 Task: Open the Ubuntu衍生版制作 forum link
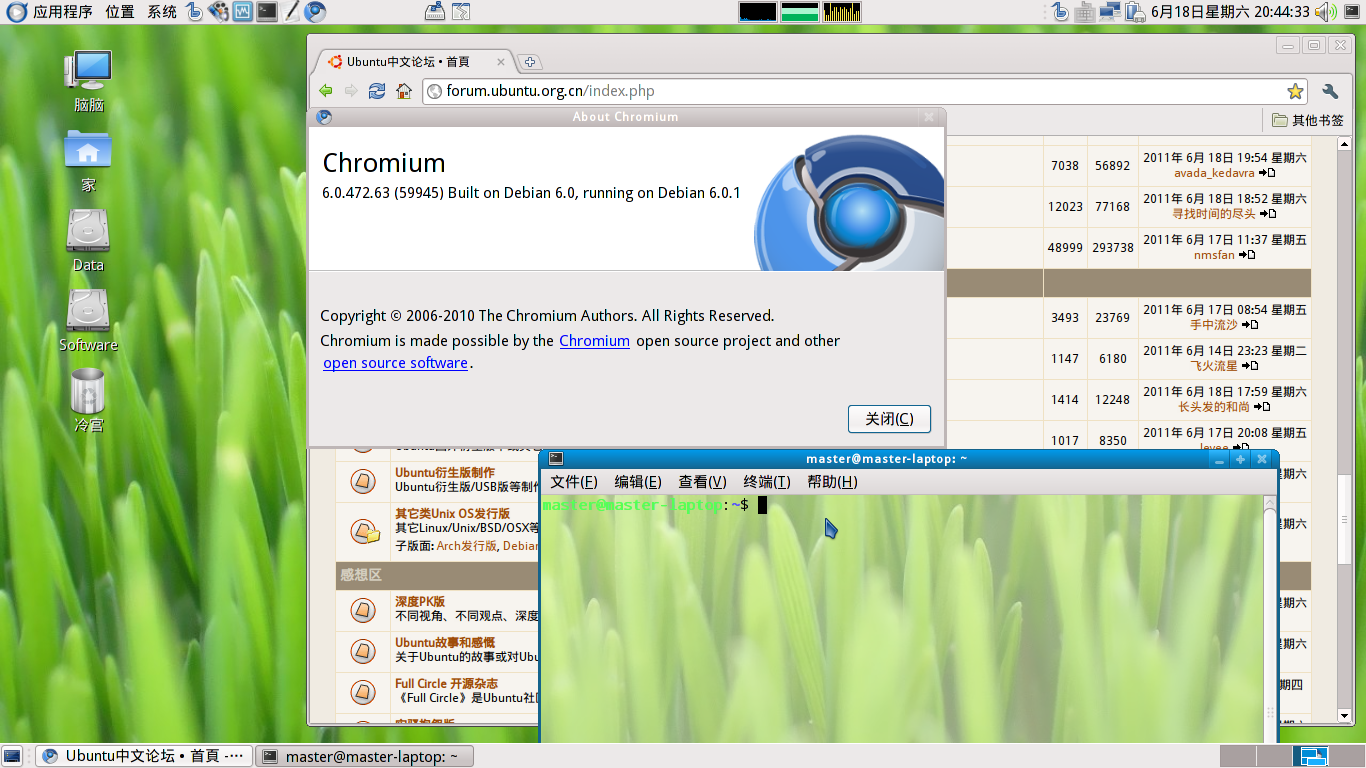(x=445, y=472)
